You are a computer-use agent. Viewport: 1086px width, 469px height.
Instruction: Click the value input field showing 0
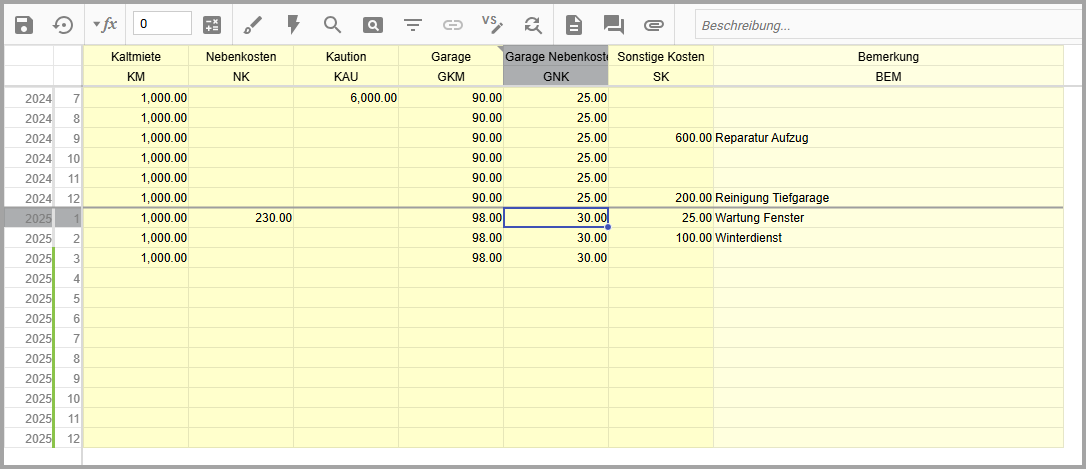click(x=162, y=24)
